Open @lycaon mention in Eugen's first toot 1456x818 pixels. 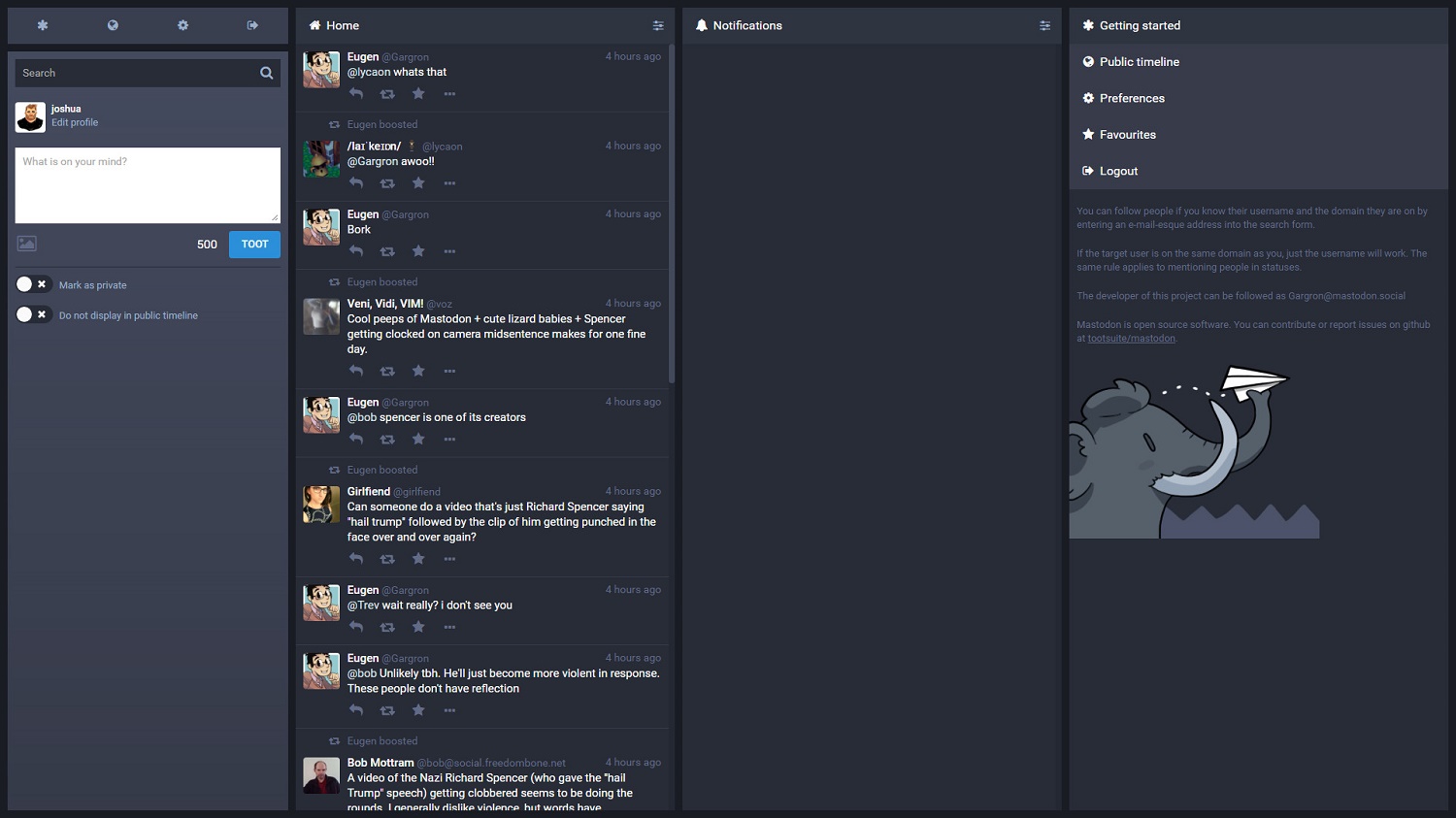(369, 72)
